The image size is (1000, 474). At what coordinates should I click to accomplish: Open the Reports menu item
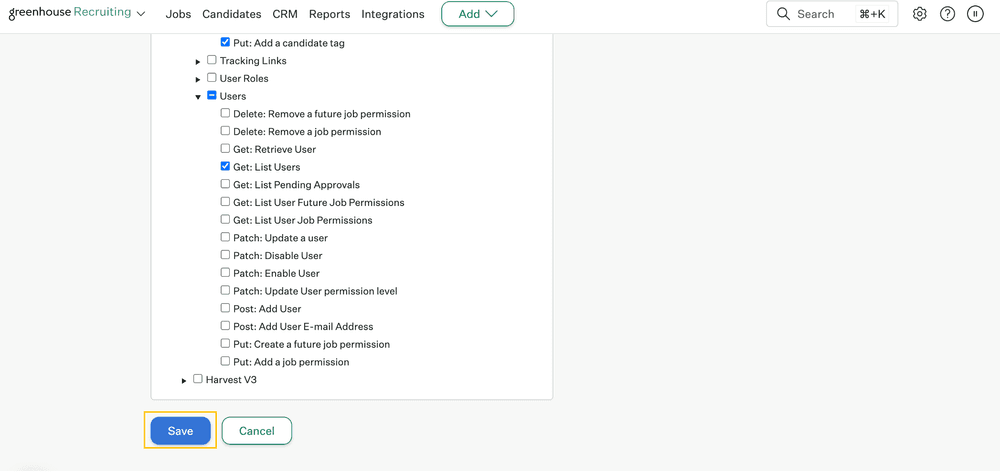(329, 14)
